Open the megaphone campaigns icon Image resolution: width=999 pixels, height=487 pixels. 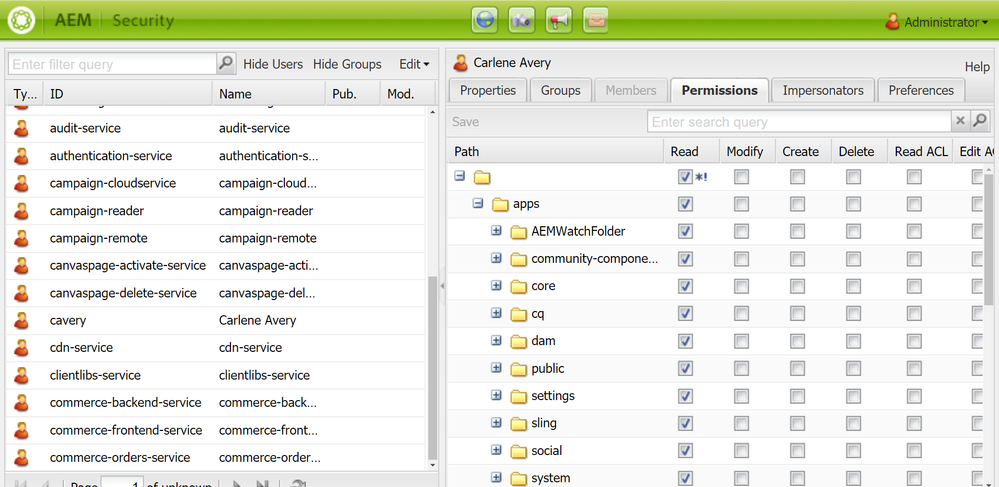pyautogui.click(x=559, y=20)
